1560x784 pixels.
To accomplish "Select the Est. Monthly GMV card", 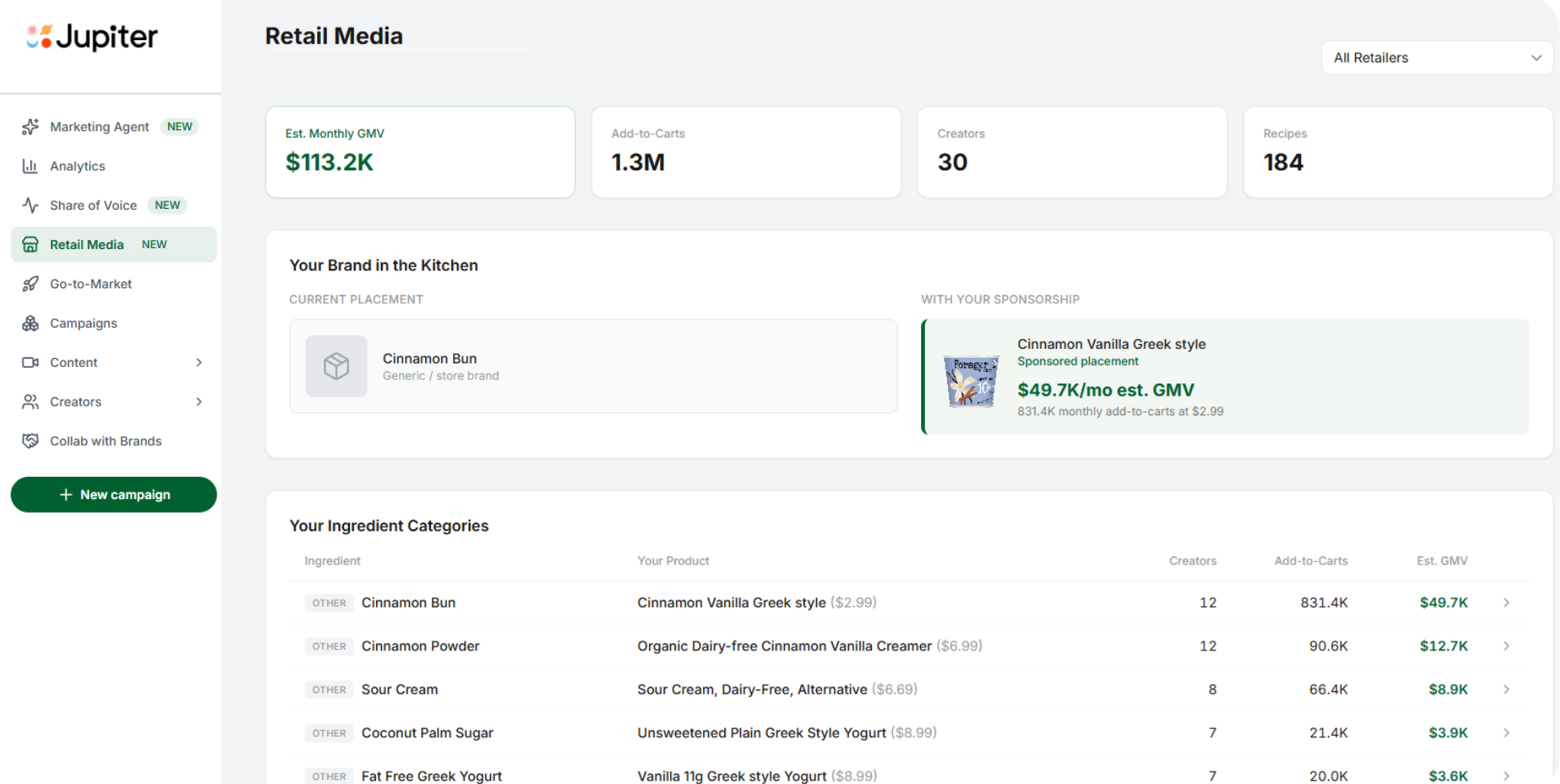I will [x=419, y=152].
